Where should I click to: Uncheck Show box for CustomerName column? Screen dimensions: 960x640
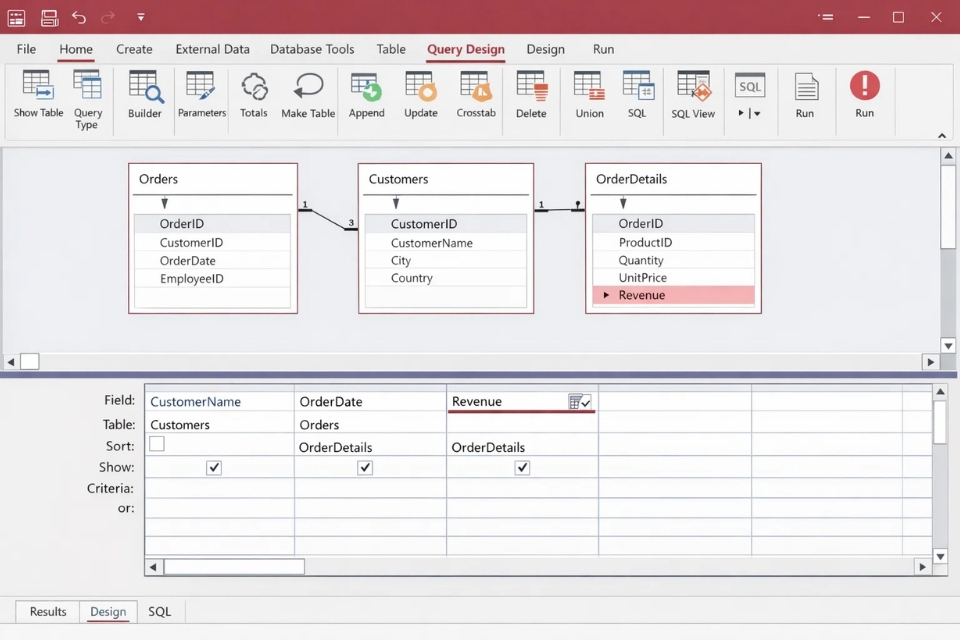[214, 468]
